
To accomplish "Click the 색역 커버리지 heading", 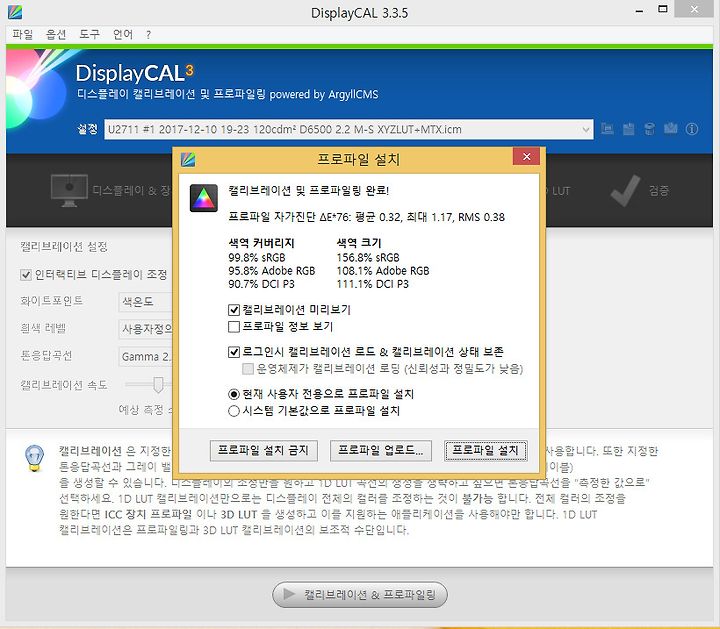I will [261, 243].
